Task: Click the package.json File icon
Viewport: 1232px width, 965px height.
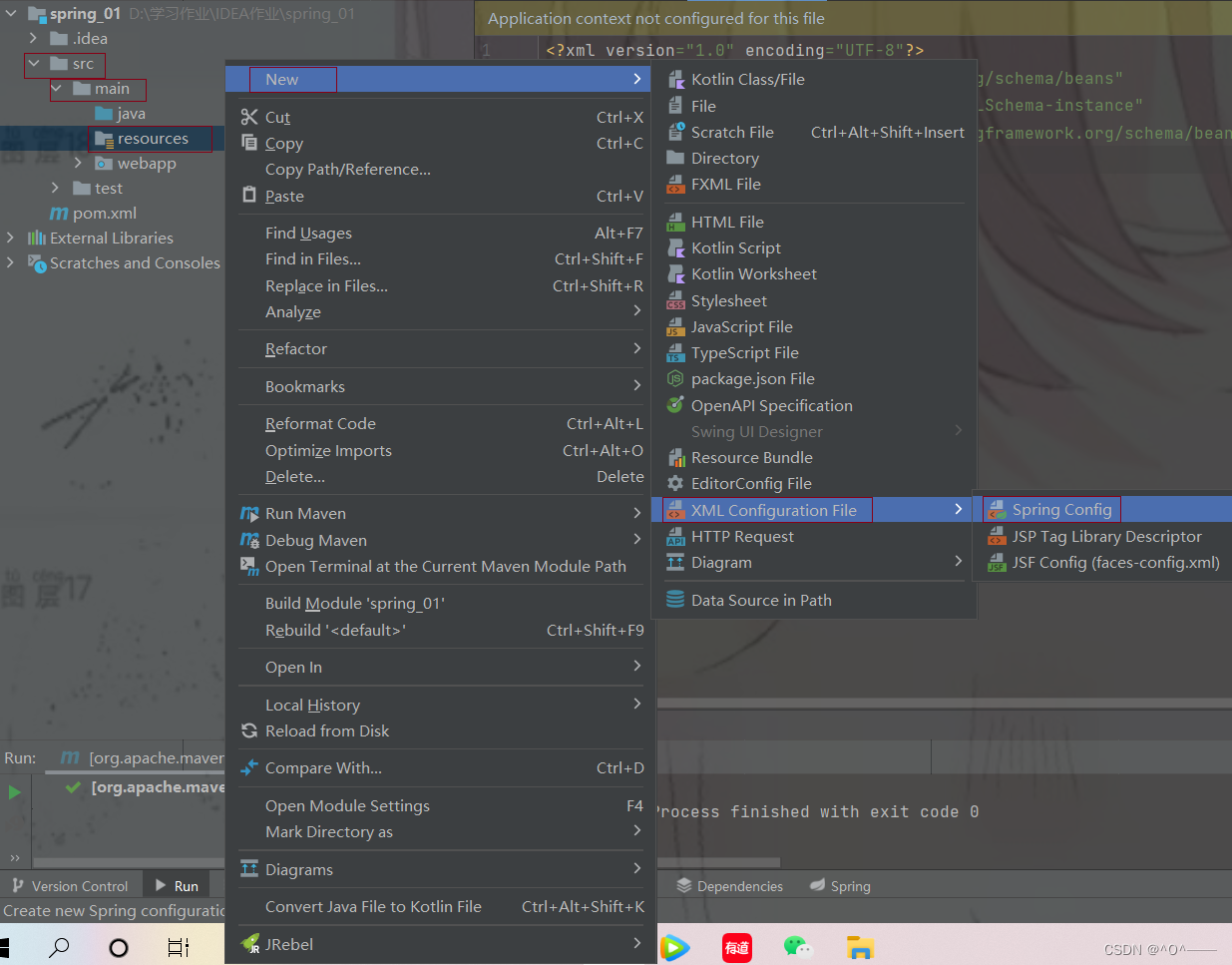Action: pos(675,378)
